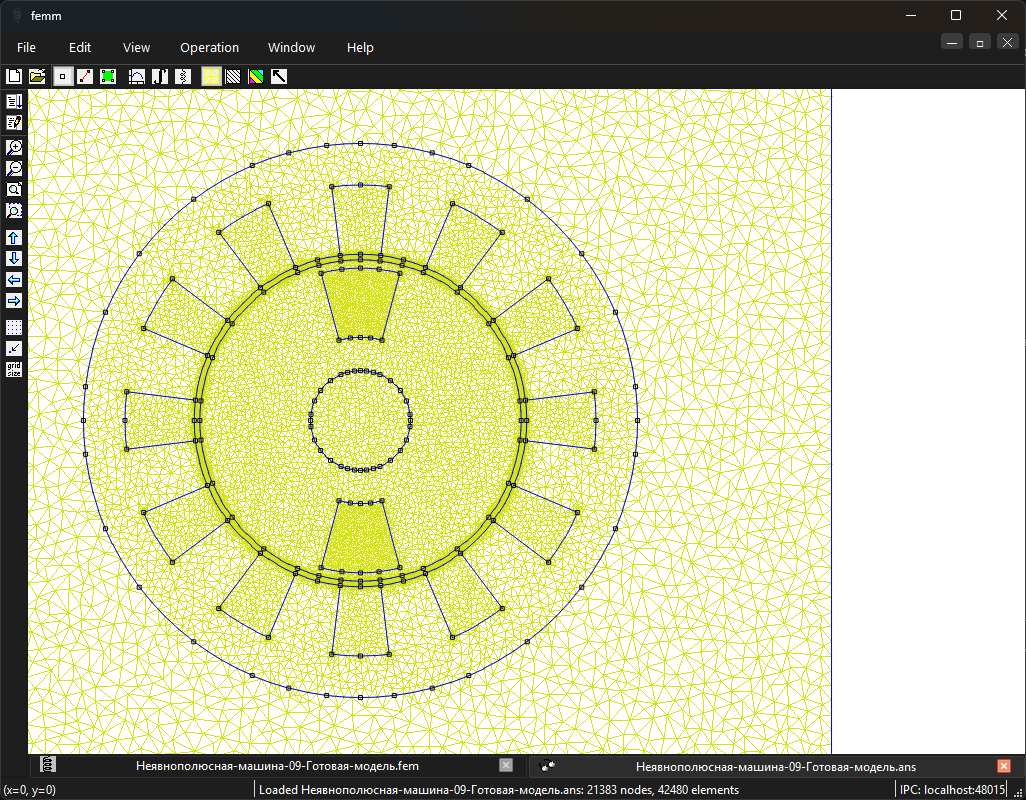The height and width of the screenshot is (800, 1026).
Task: Create a new document with toolbar icon
Action: coord(14,77)
